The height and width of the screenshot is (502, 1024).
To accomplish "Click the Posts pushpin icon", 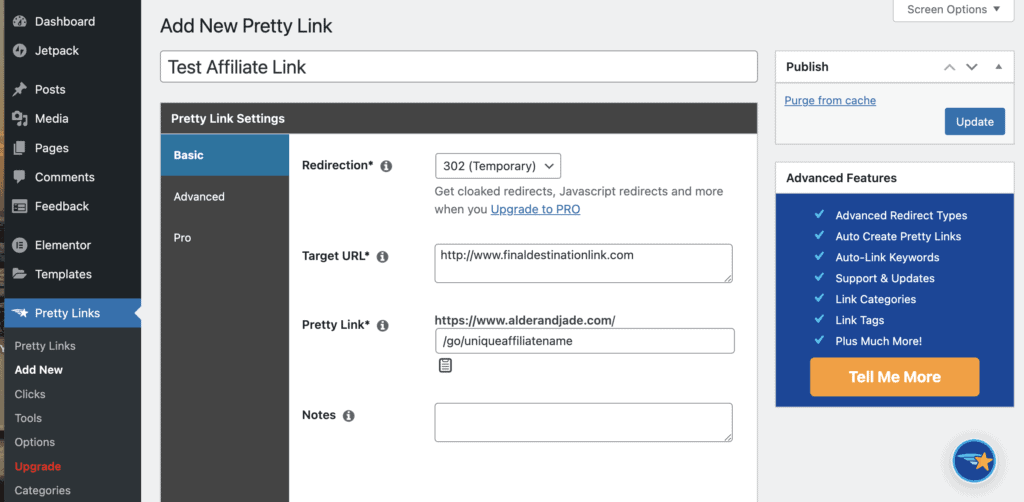I will click(20, 89).
